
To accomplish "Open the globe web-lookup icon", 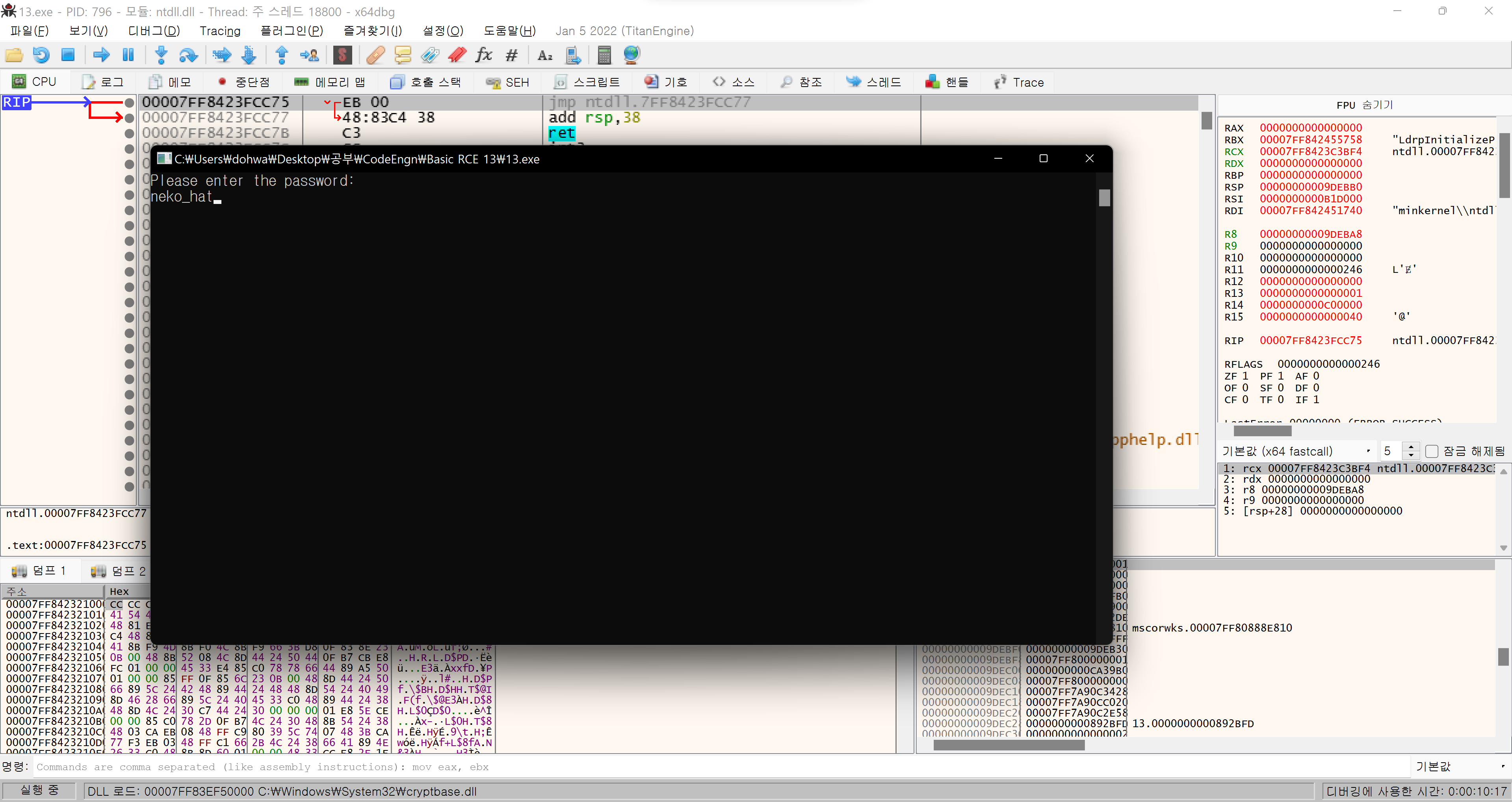I will coord(632,55).
